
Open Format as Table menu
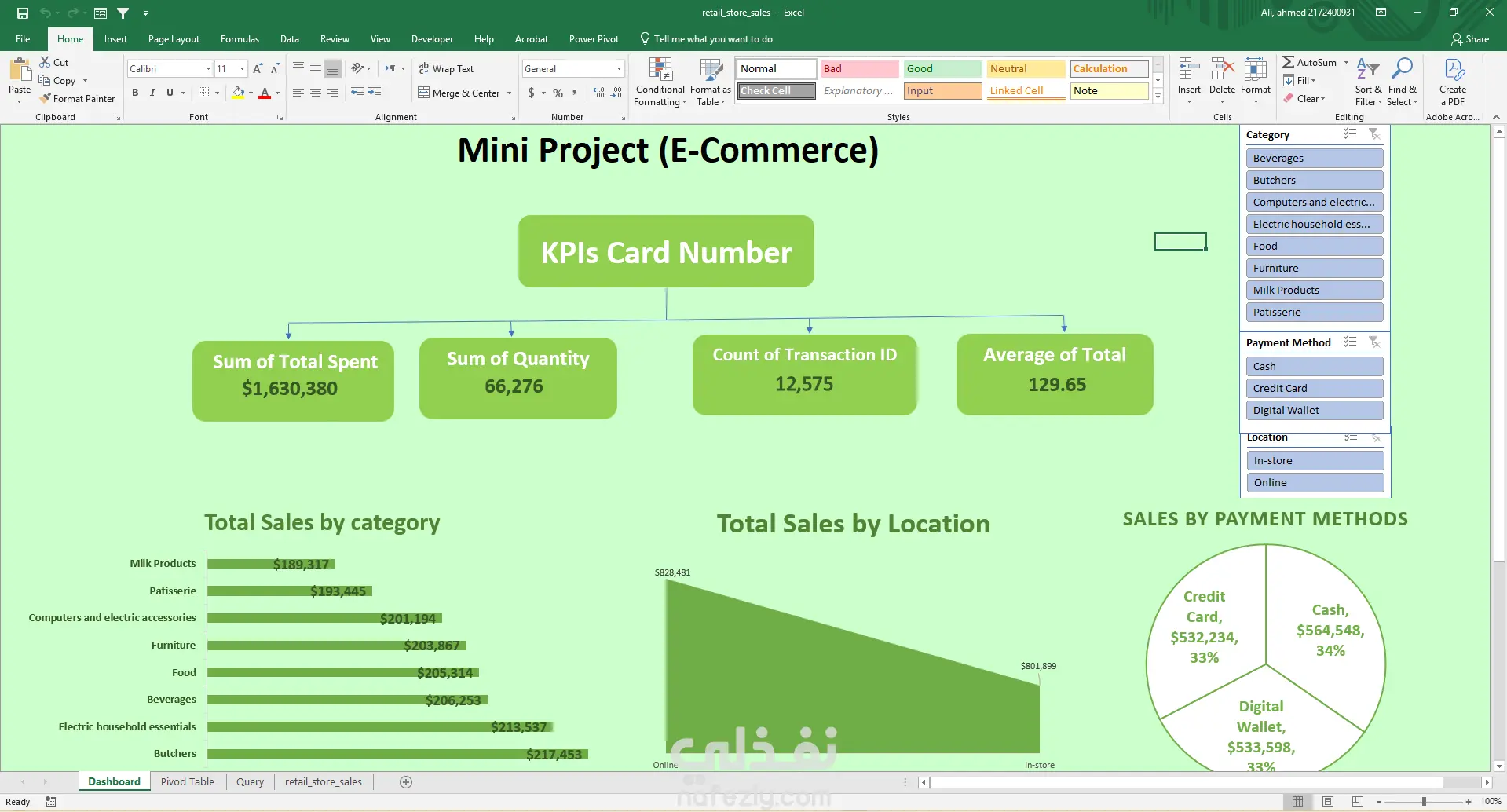click(x=711, y=82)
